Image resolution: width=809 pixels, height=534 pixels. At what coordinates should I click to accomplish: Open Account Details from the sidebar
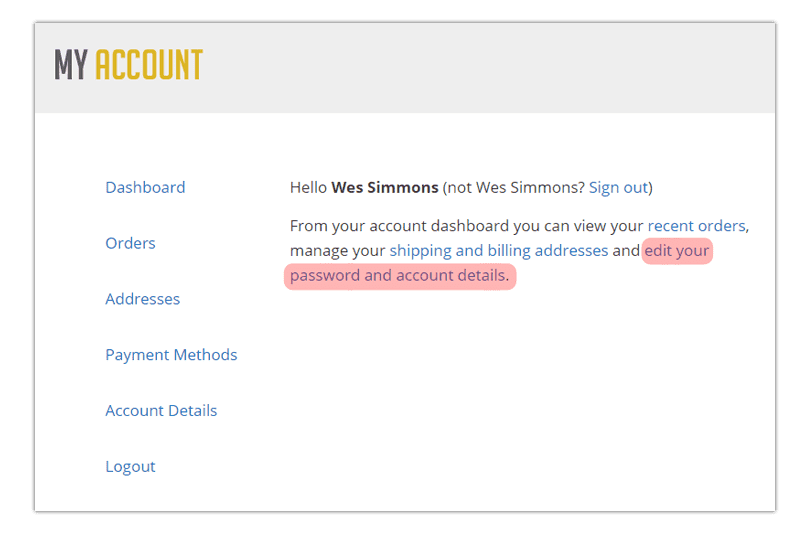pyautogui.click(x=161, y=411)
